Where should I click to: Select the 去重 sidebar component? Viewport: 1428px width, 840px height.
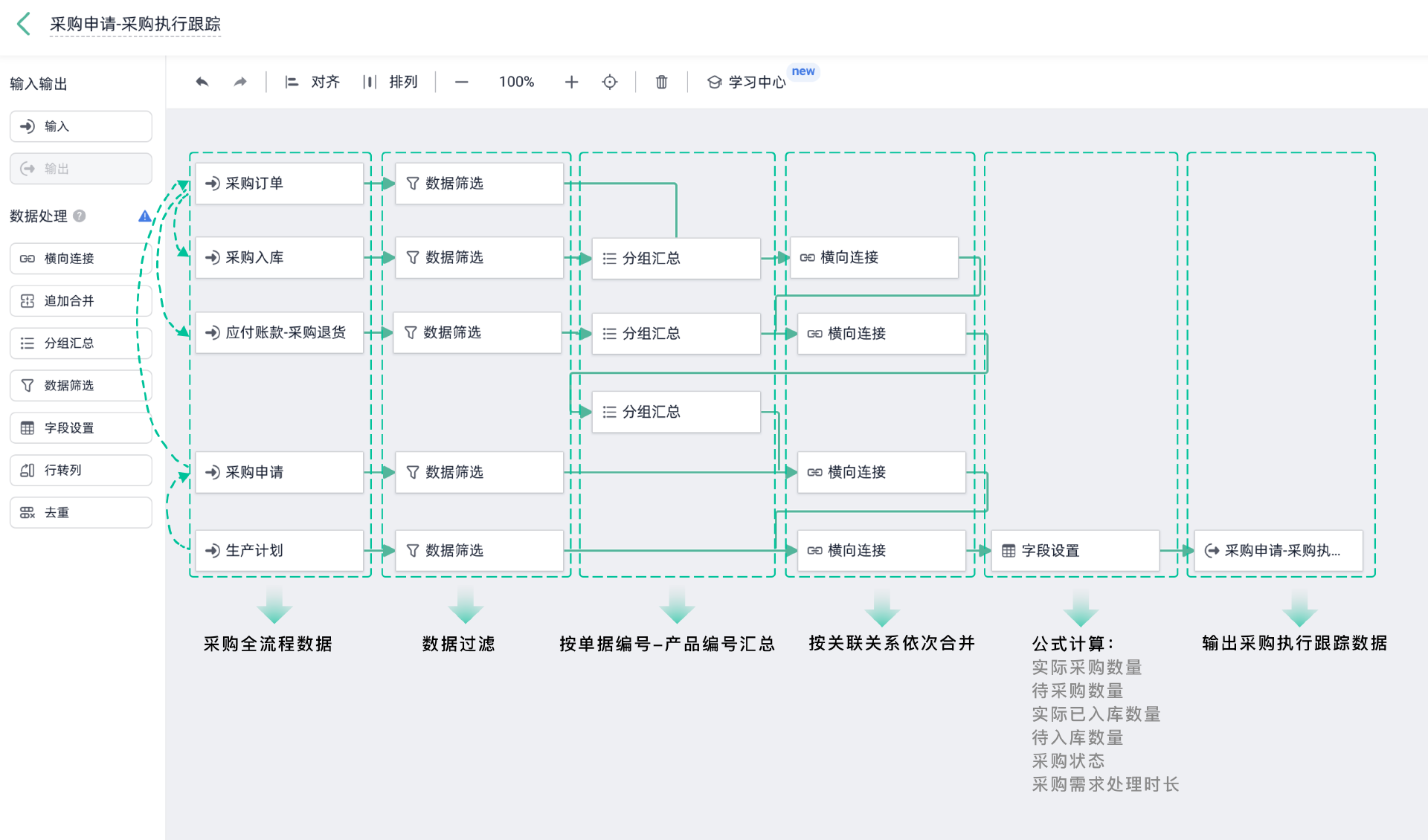tap(81, 513)
